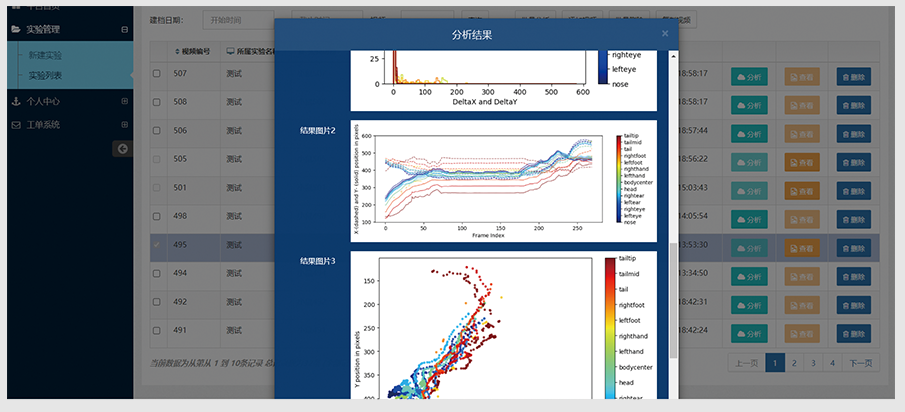905x412 pixels.
Task: Click 查看 button for row 495
Action: [x=802, y=245]
